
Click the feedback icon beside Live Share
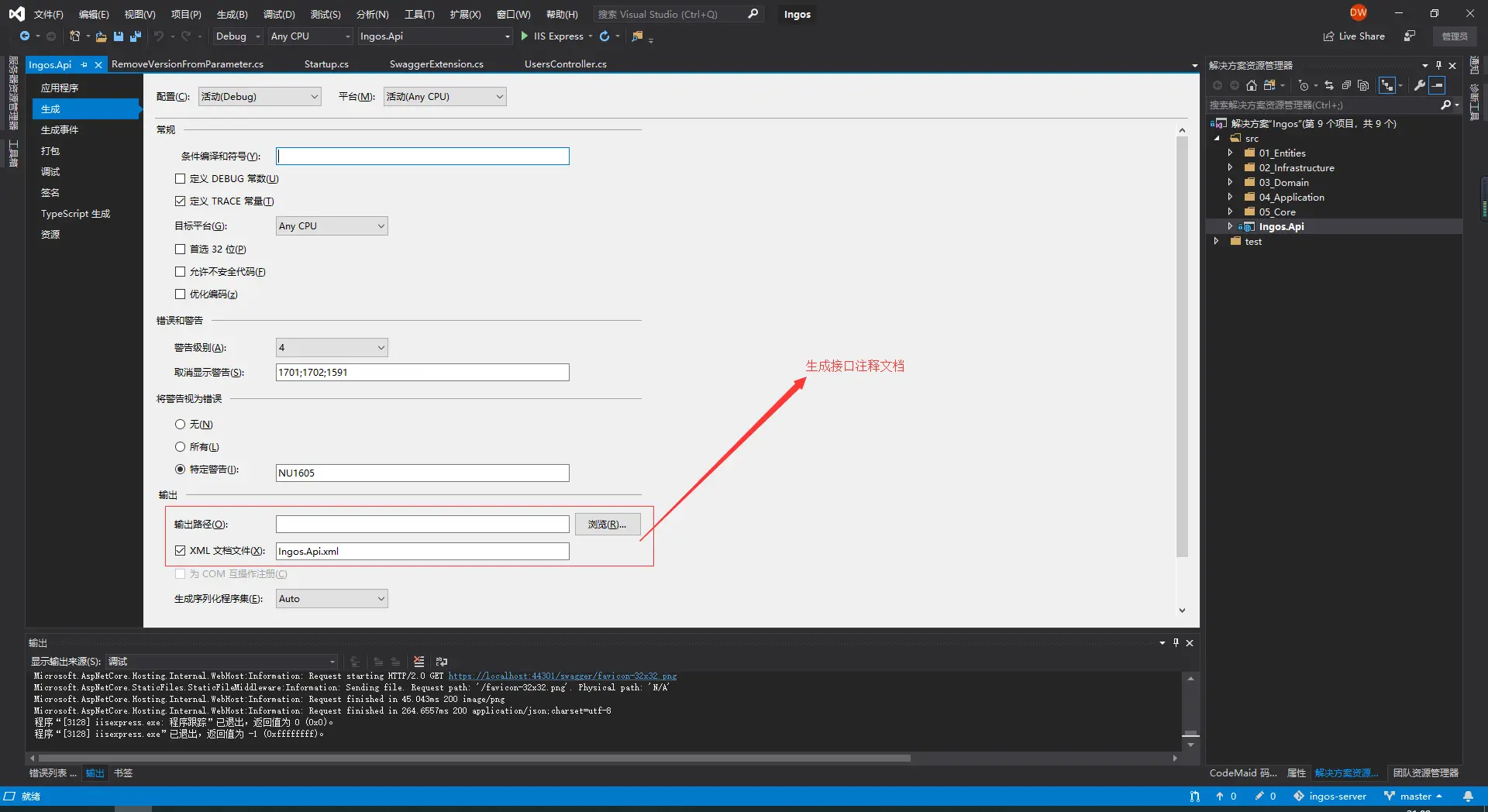[1410, 36]
